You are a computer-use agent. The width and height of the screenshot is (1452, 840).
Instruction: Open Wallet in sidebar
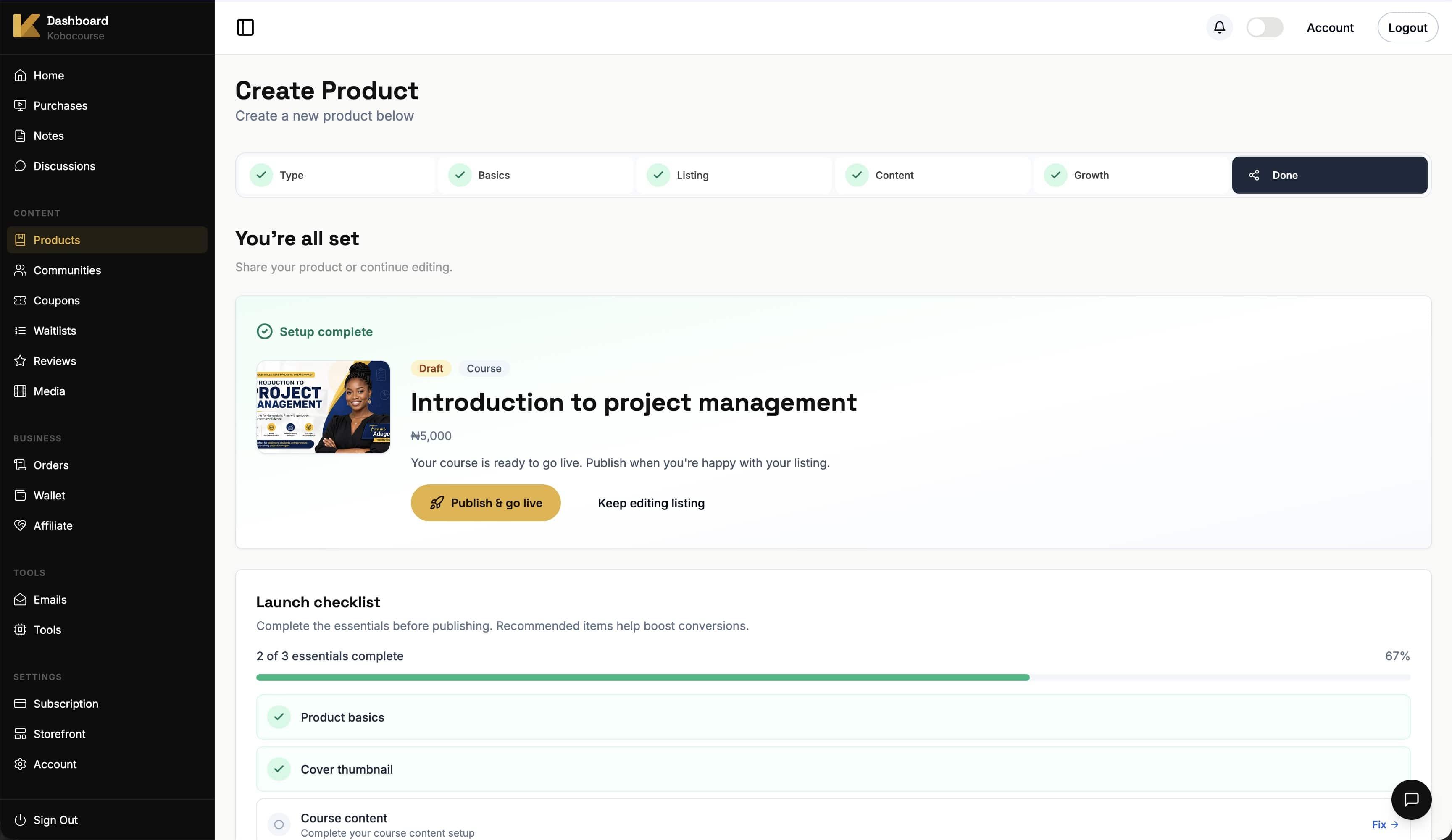click(107, 496)
